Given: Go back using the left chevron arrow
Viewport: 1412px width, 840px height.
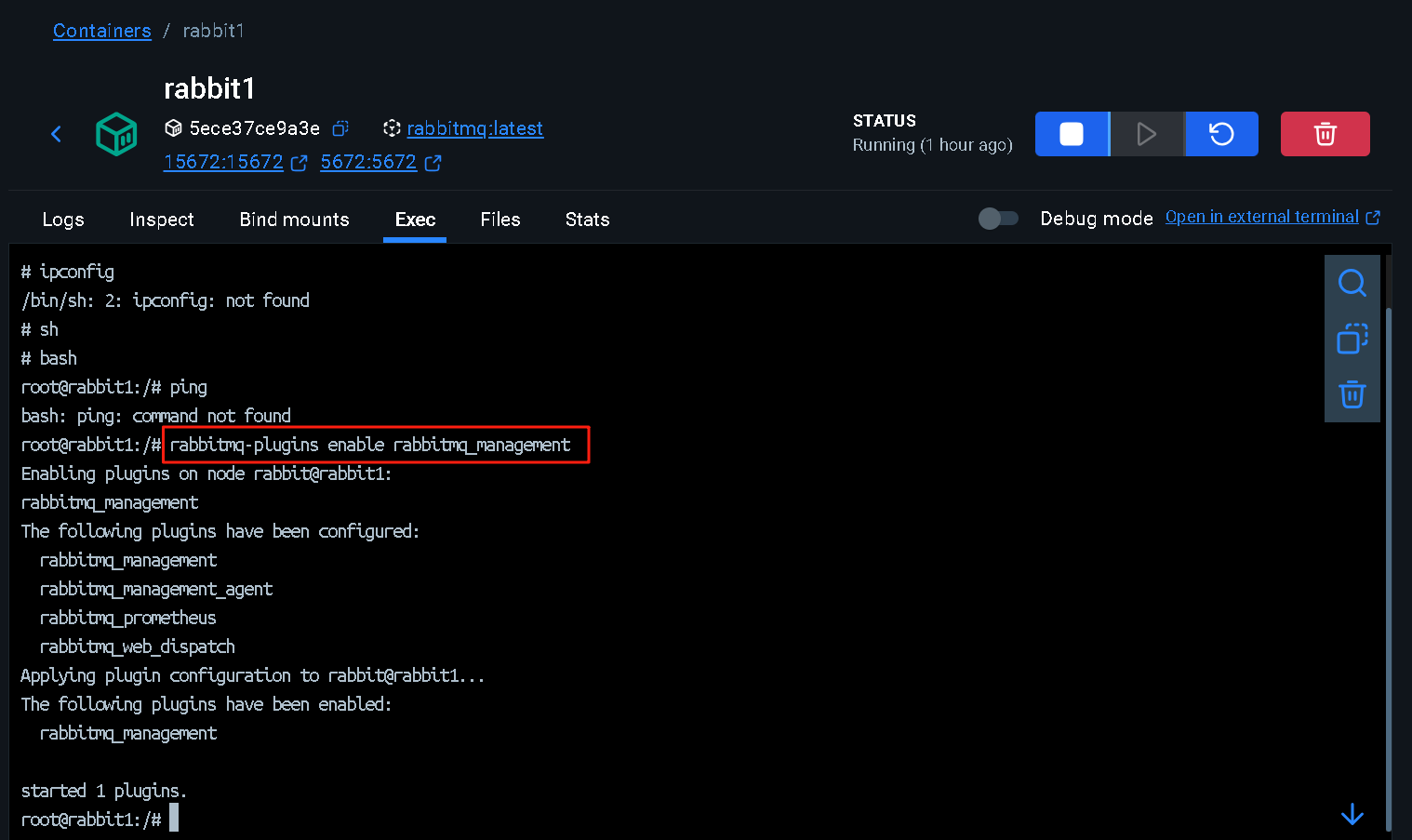Looking at the screenshot, I should coord(56,134).
